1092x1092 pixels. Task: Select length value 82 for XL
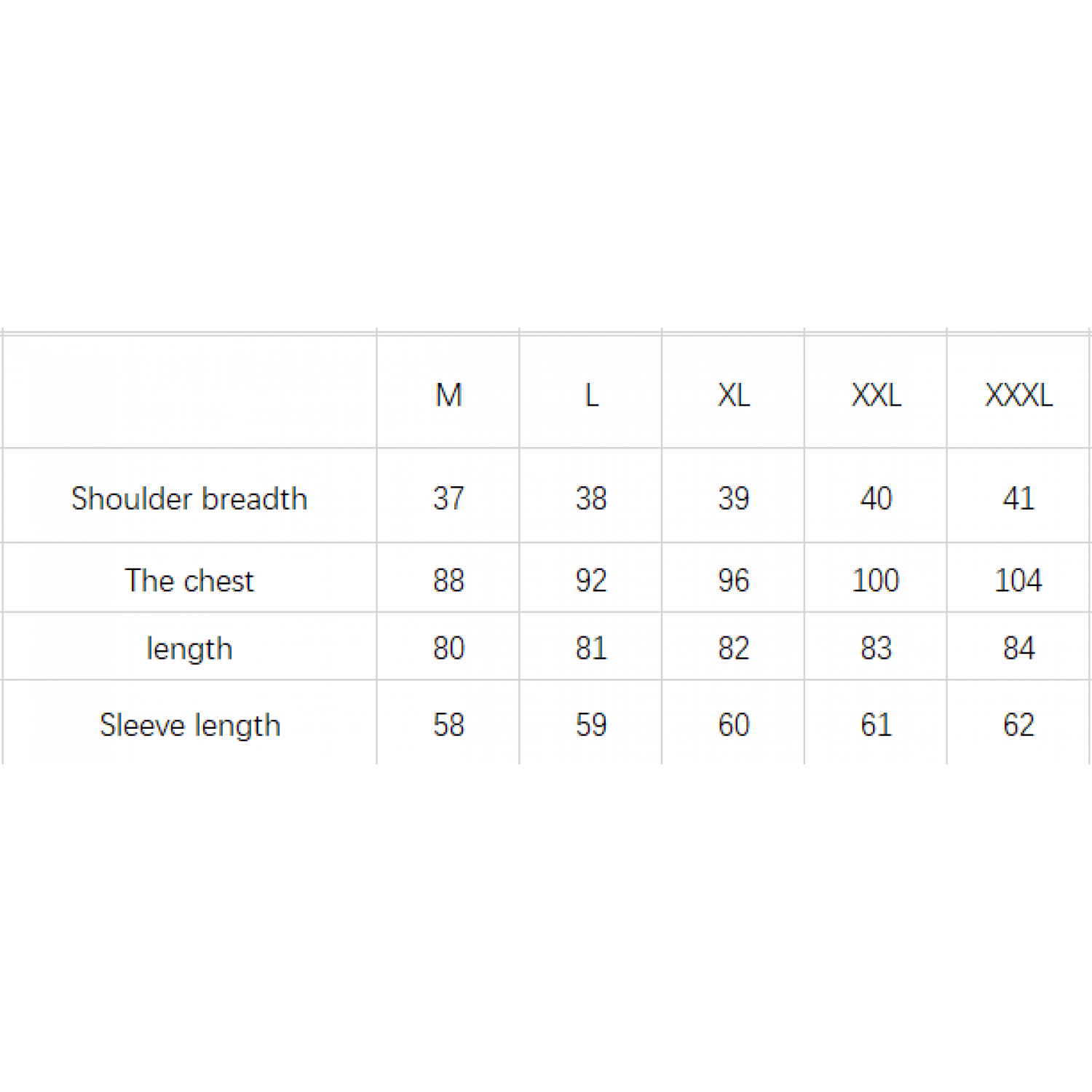pos(733,649)
